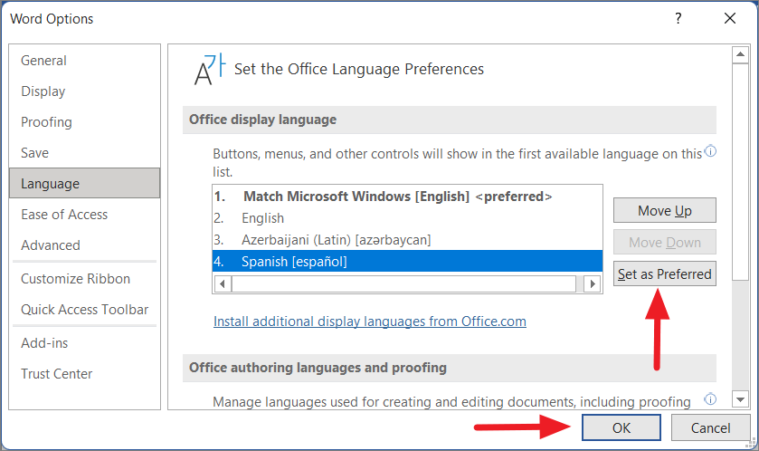Close the Word Options dialog
This screenshot has width=759, height=451.
point(730,18)
